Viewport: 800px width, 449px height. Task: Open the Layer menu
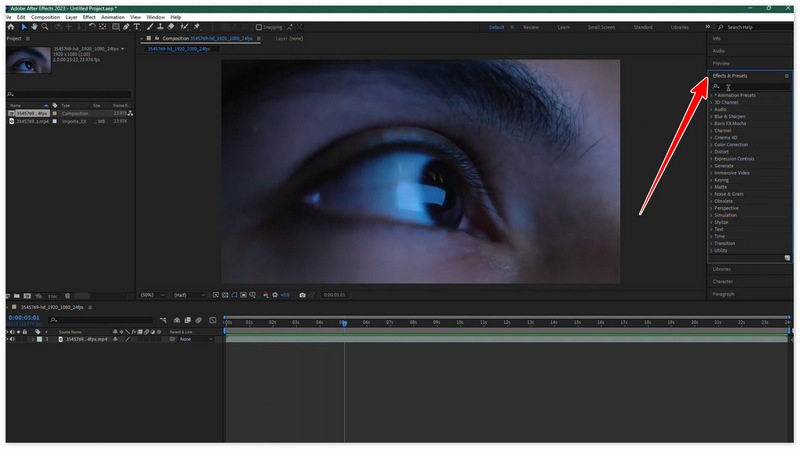(71, 17)
